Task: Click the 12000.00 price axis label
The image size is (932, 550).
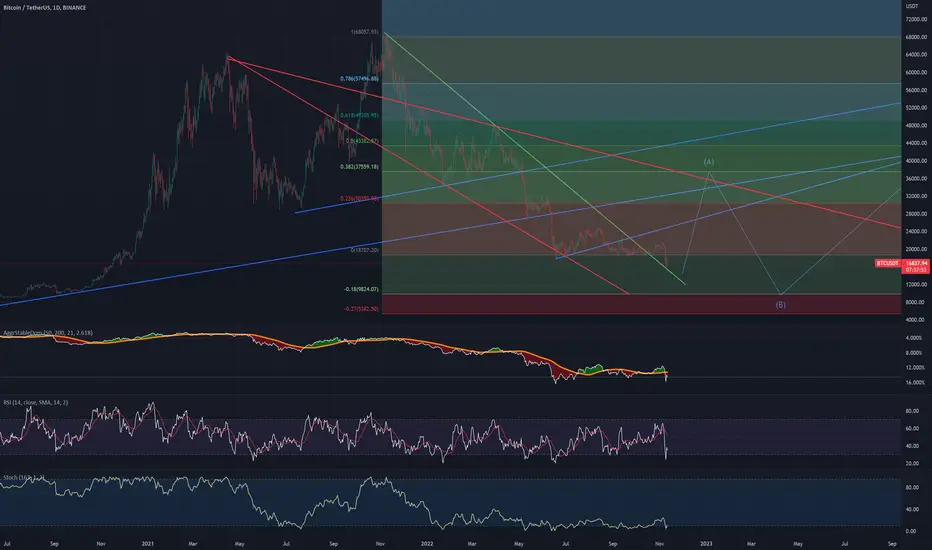Action: click(x=916, y=284)
